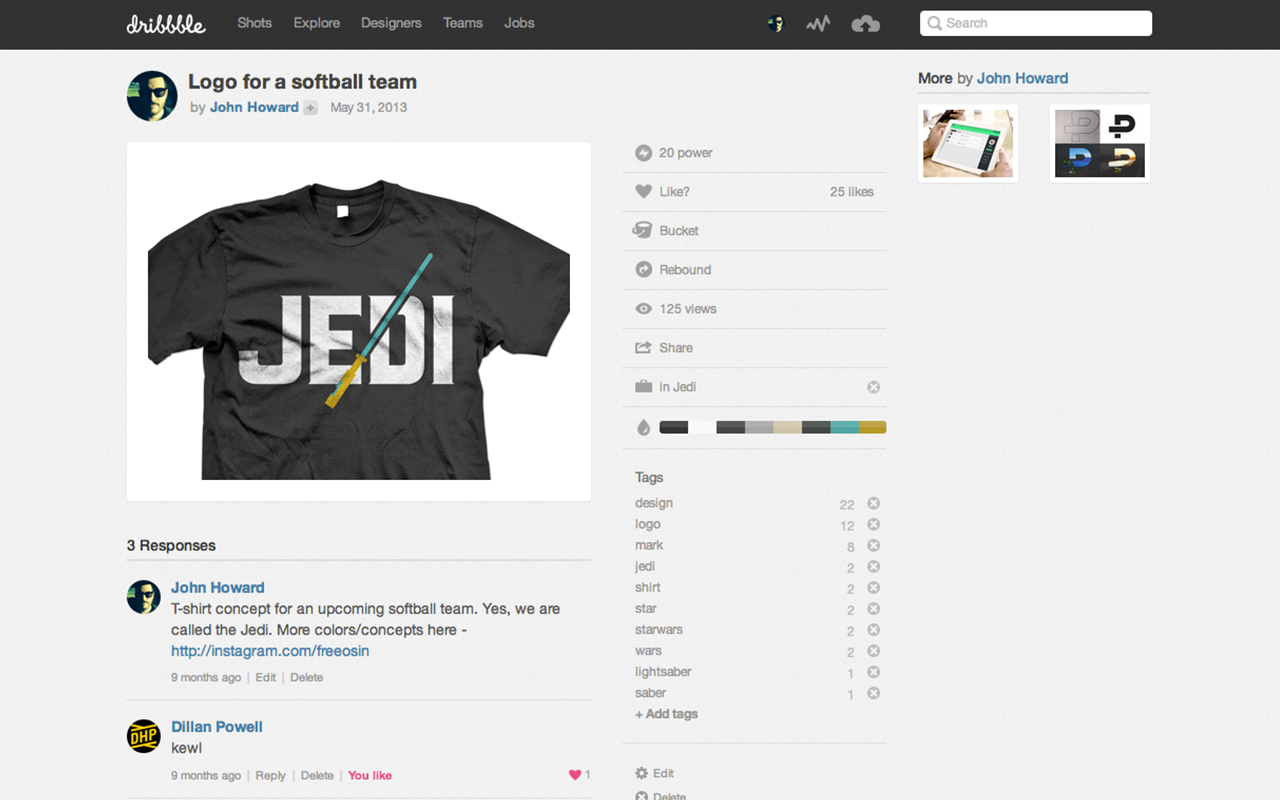Image resolution: width=1280 pixels, height=800 pixels.
Task: Remove the 'lightsaber' tag
Action: [x=873, y=672]
